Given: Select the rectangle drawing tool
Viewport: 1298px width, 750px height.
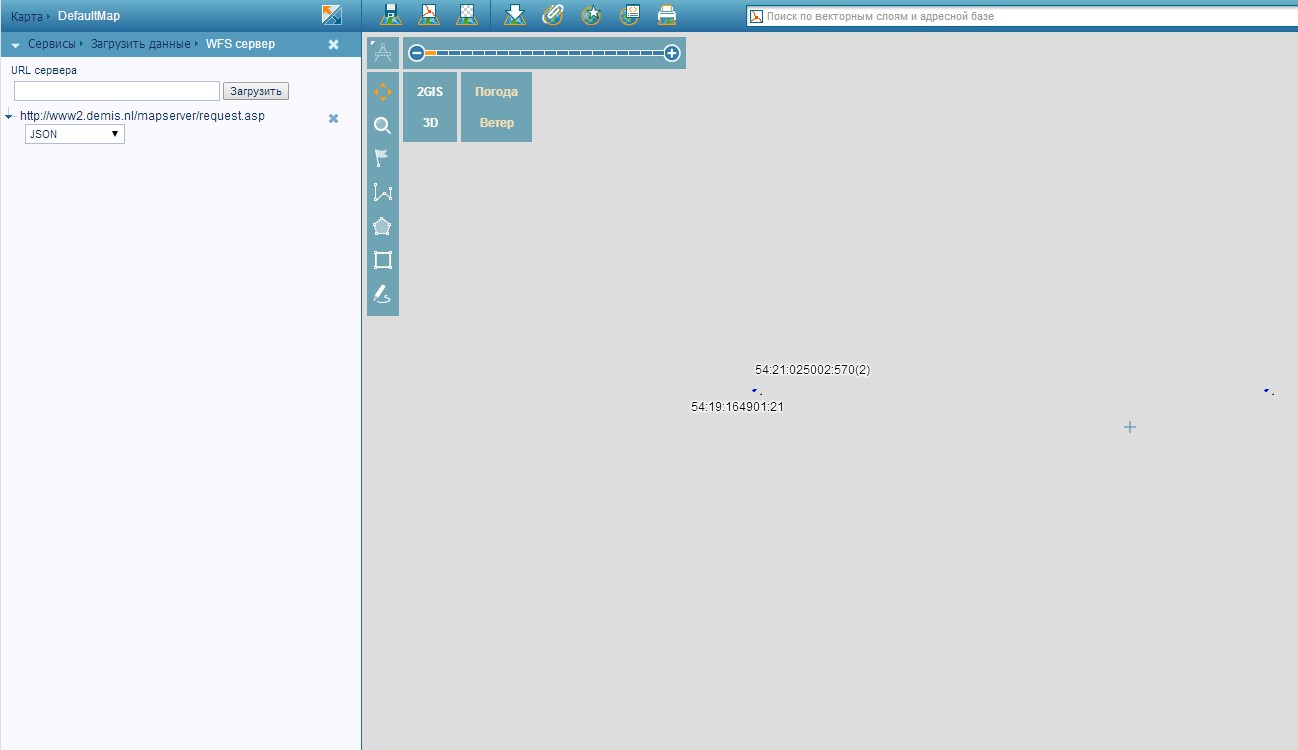Looking at the screenshot, I should point(382,260).
